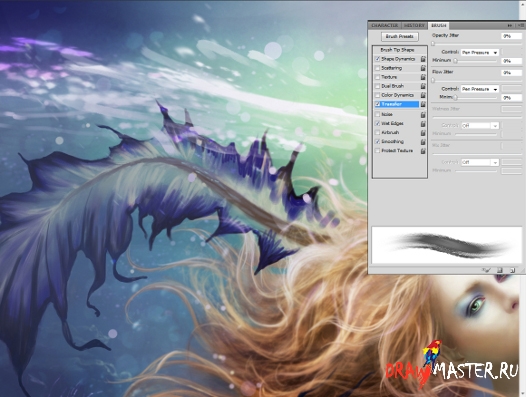
Task: Switch to the Character tab
Action: 385,26
